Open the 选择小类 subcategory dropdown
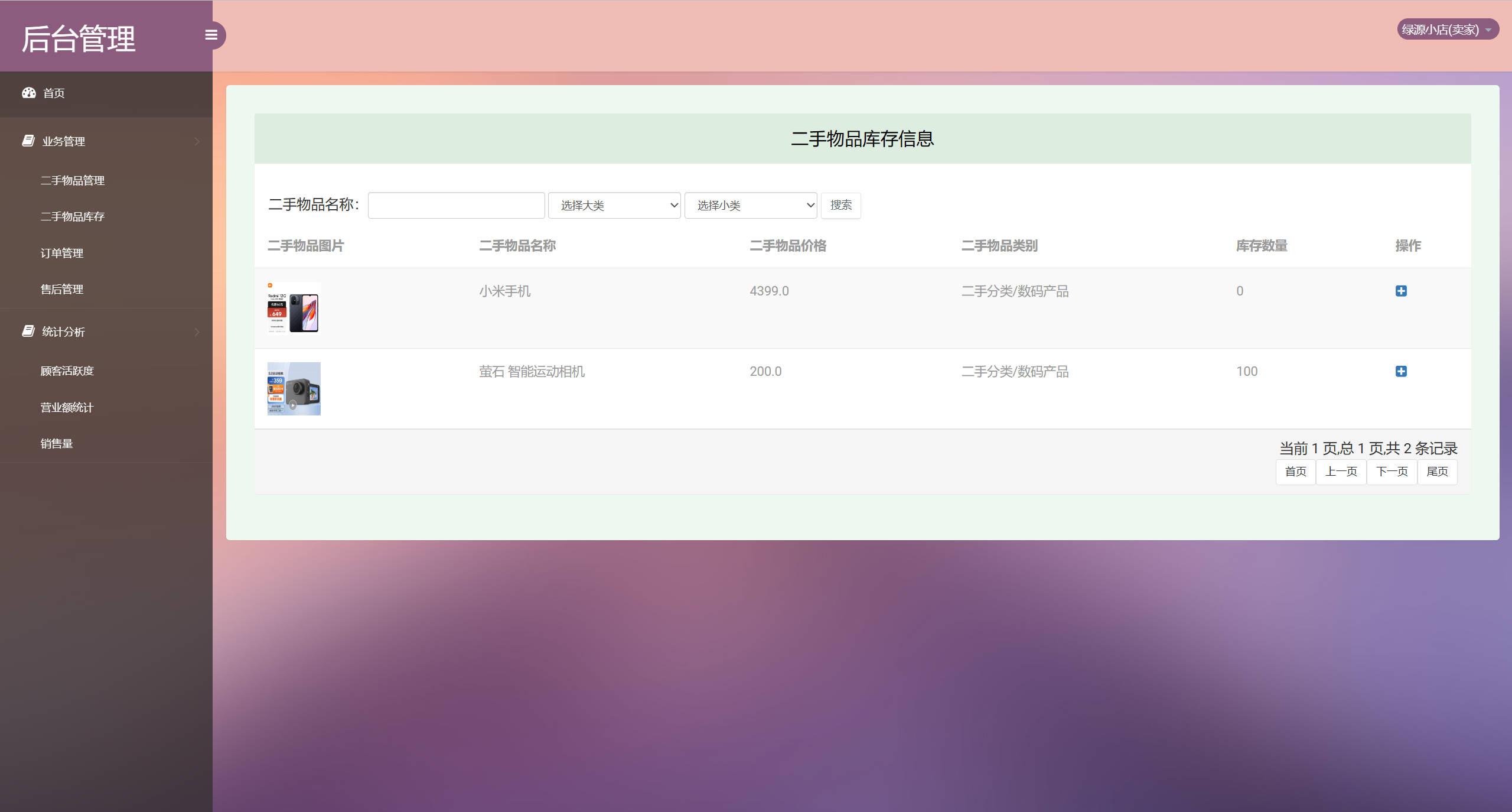The height and width of the screenshot is (812, 1512). click(750, 205)
